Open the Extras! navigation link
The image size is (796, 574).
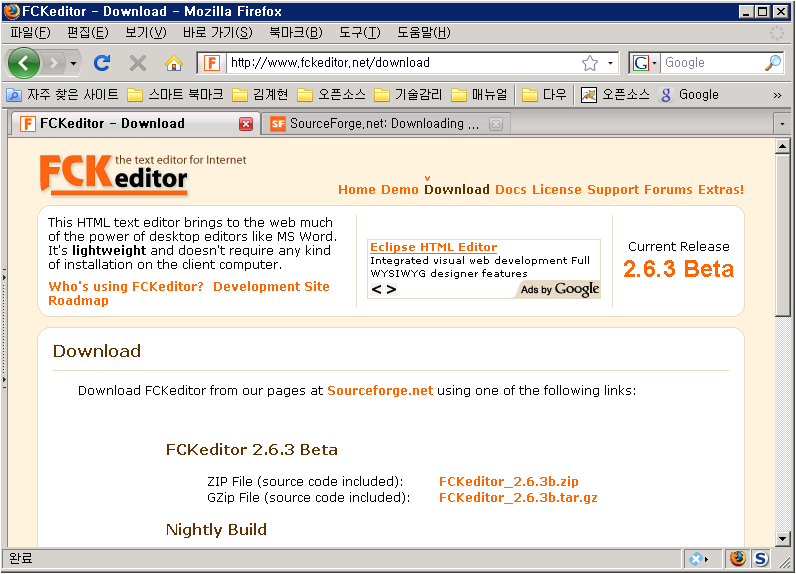coord(721,190)
